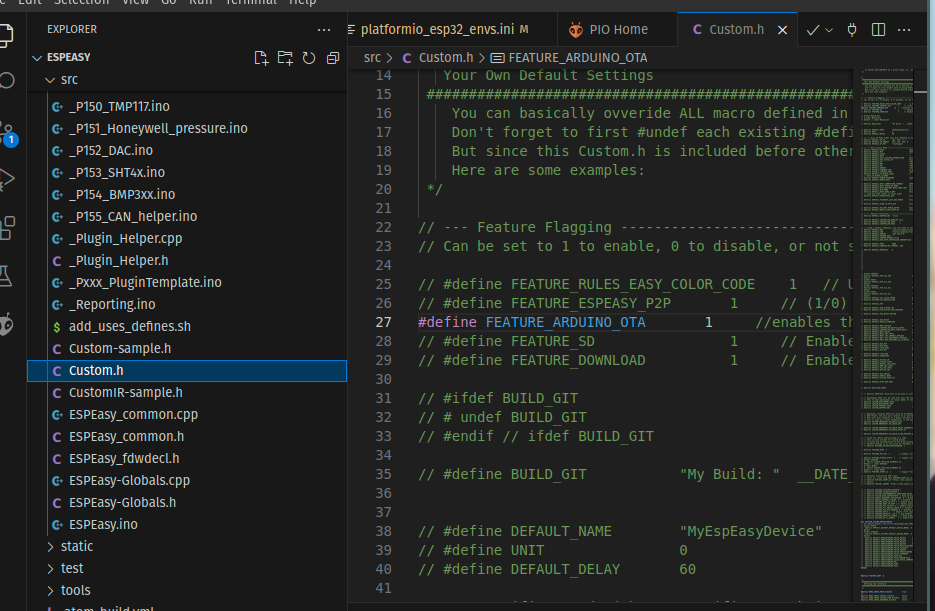Open _P151_Honeywell_pressure.ino file
This screenshot has width=935, height=611.
pos(187,128)
